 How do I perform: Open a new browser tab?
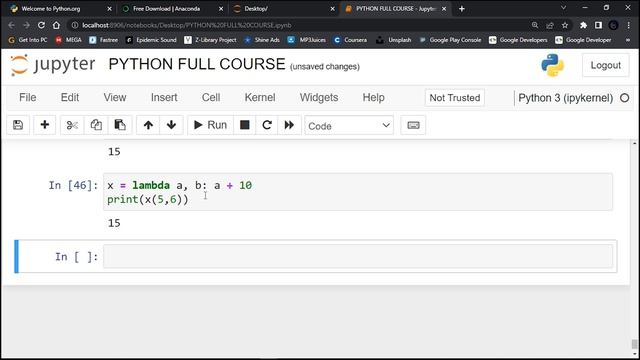[x=462, y=9]
